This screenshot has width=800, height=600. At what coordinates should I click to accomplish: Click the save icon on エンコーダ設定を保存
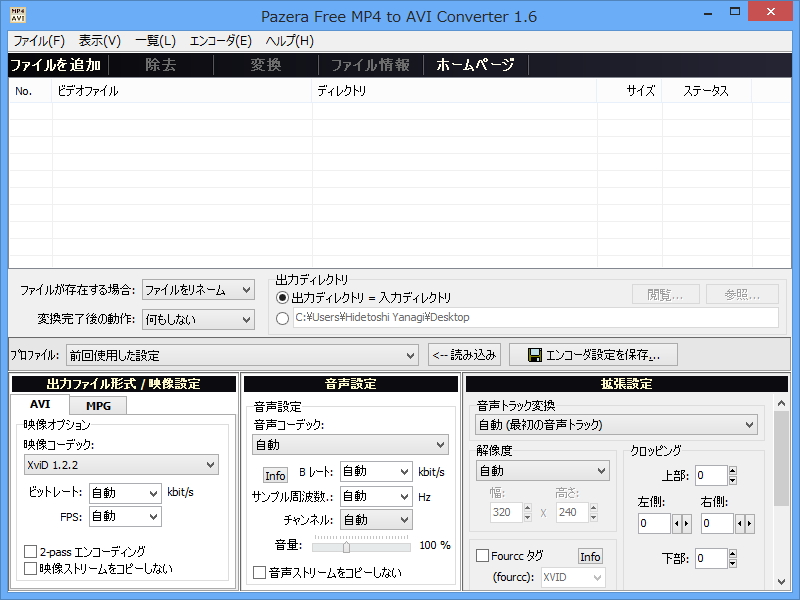click(537, 354)
